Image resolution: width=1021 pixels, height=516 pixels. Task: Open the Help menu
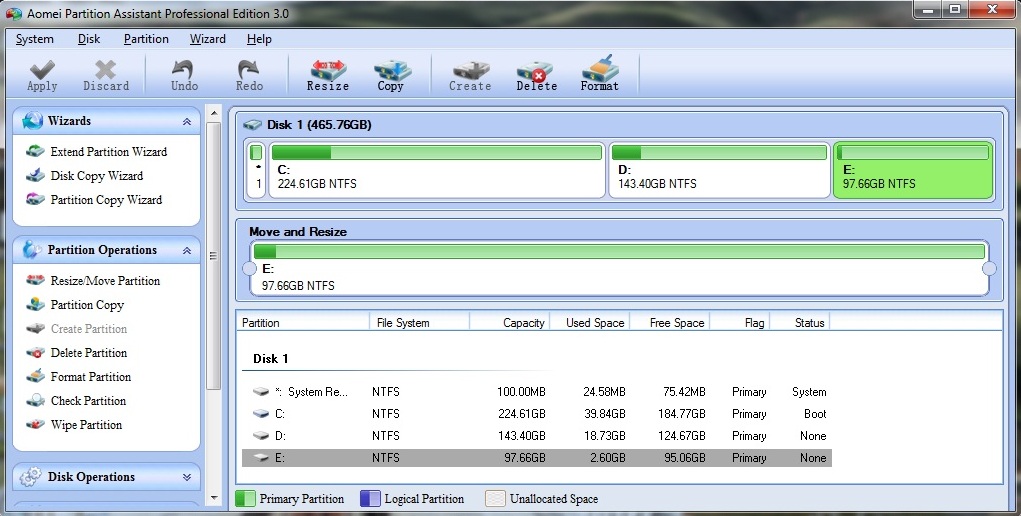pos(259,39)
